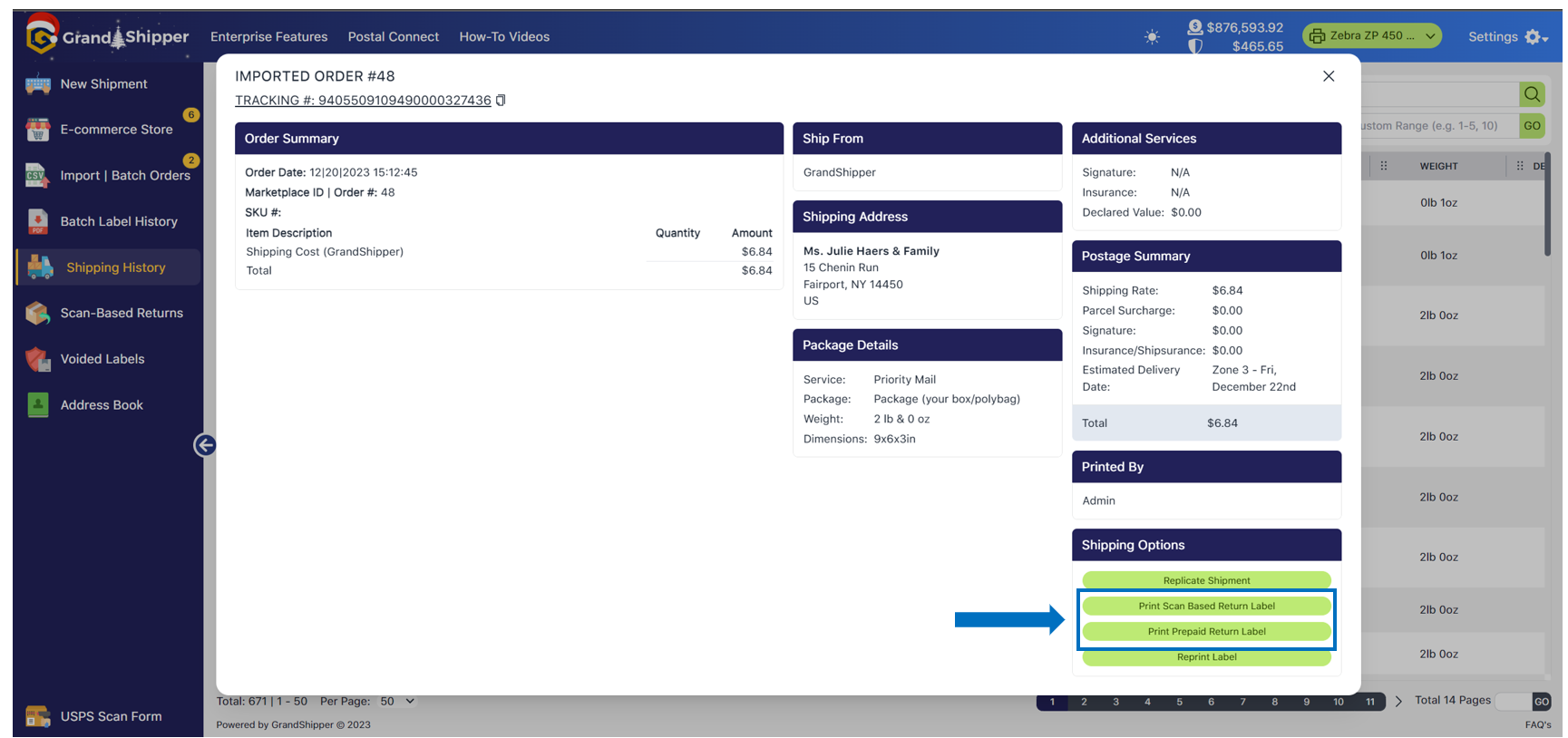Open the Zebra ZP 450 printer dropdown
This screenshot has height=738, width=1568.
tap(1372, 36)
